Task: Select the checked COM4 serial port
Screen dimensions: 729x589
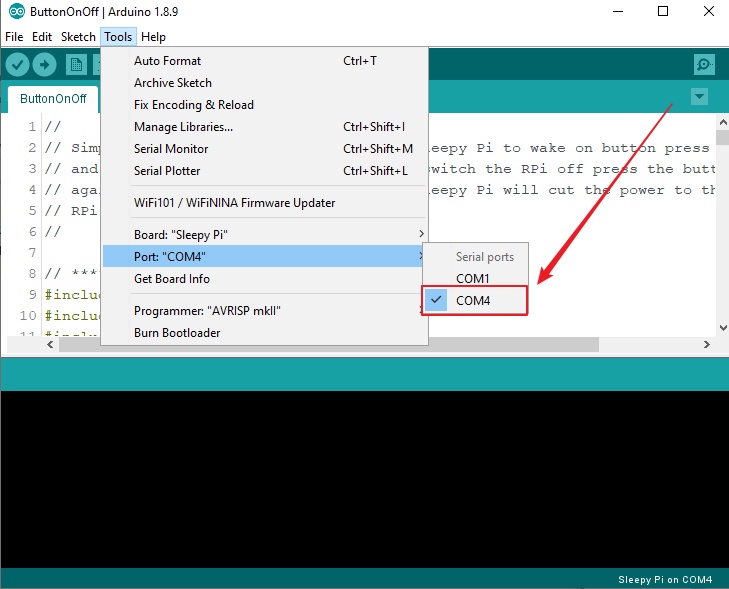Action: [475, 300]
